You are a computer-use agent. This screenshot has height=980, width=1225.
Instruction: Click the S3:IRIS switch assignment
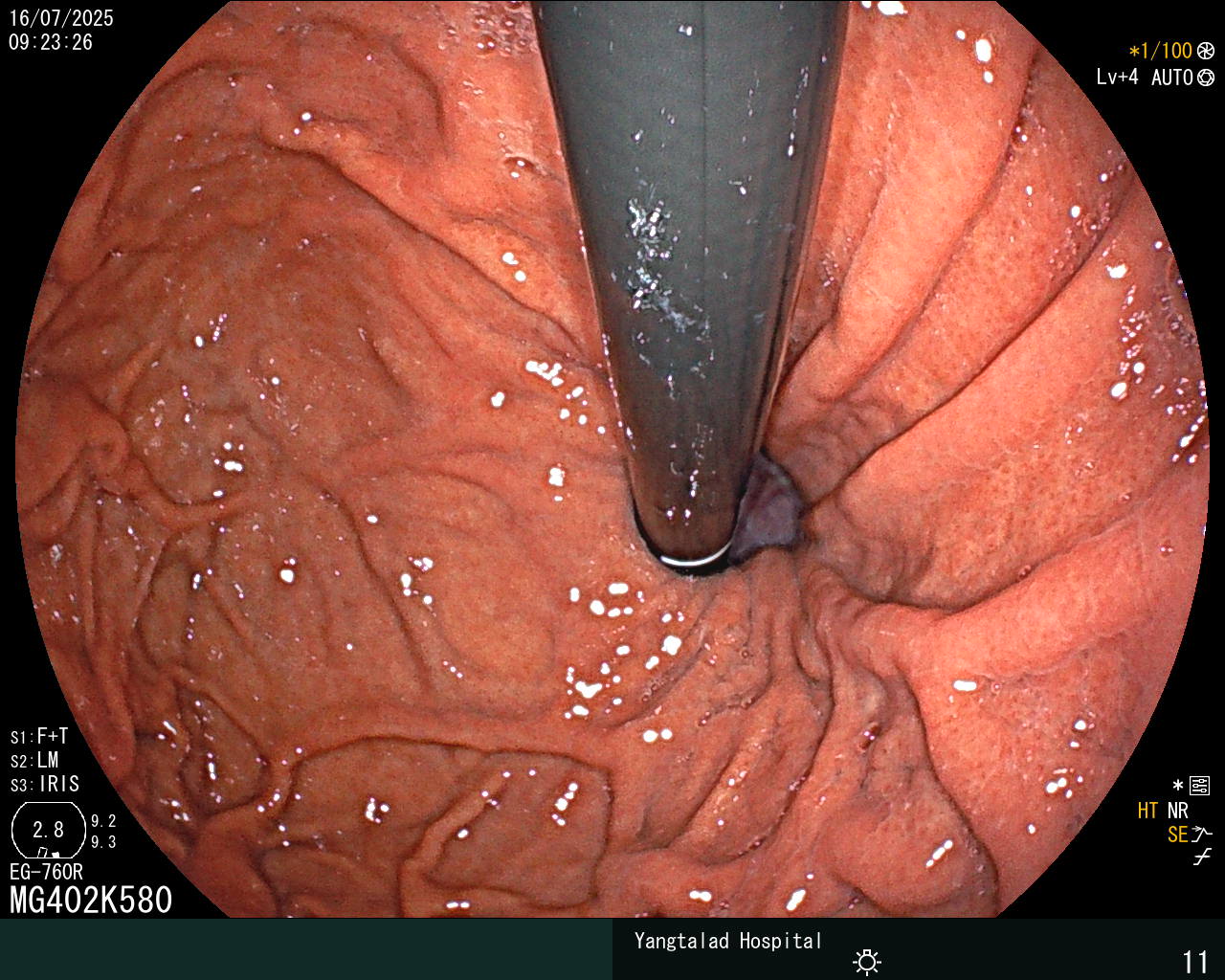coord(45,784)
